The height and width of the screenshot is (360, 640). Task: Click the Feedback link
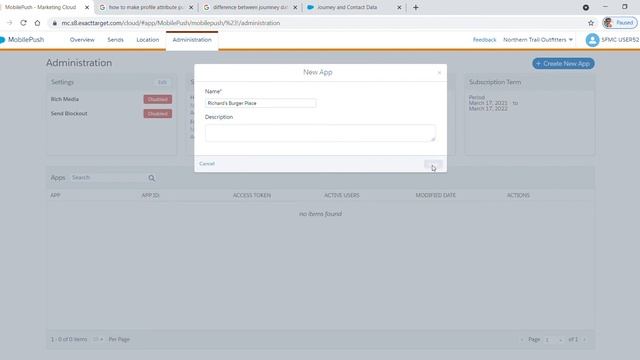coord(484,40)
